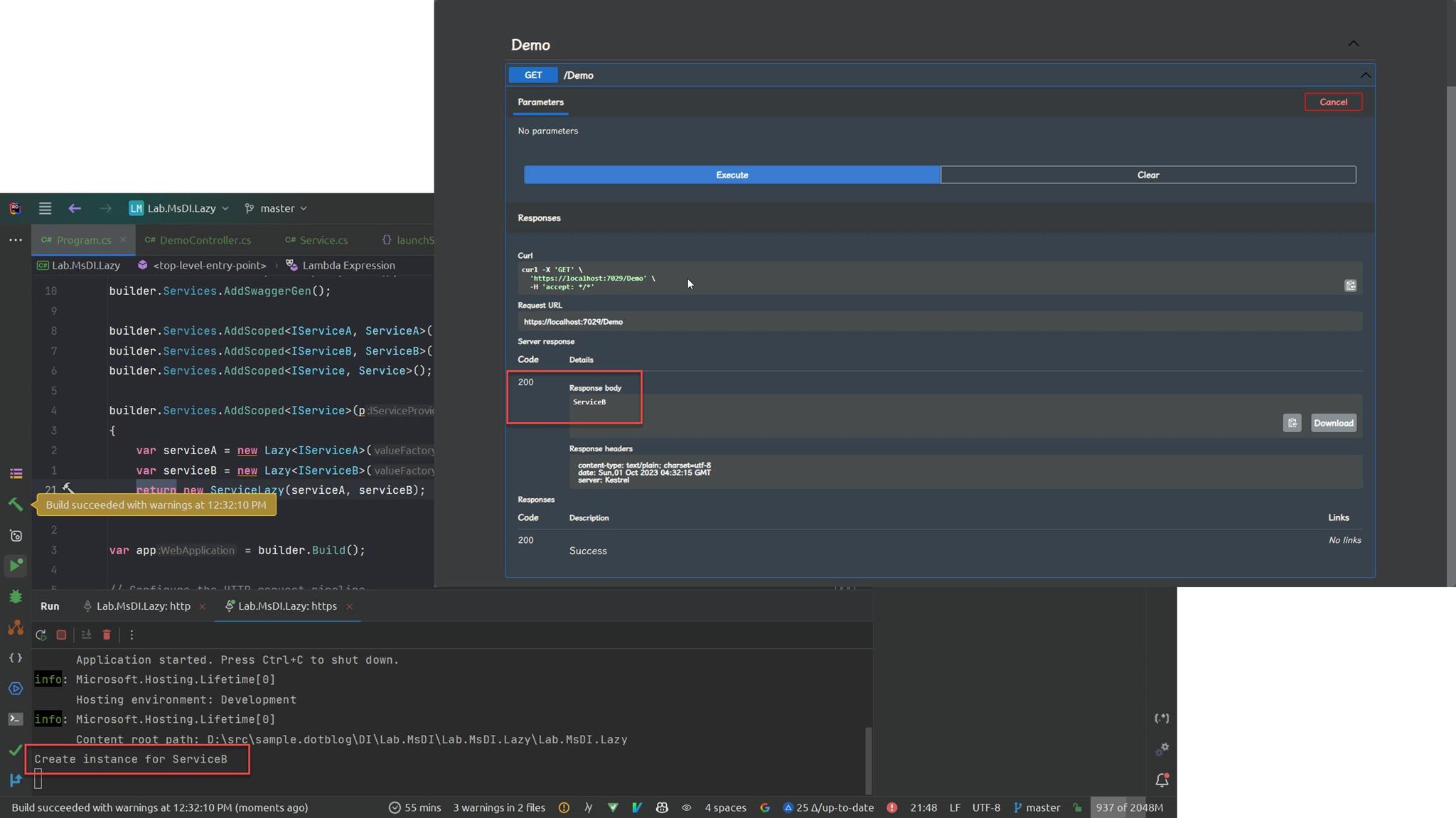The width and height of the screenshot is (1456, 818).
Task: Click the 937 of 2048M memory indicator
Action: pyautogui.click(x=1129, y=807)
